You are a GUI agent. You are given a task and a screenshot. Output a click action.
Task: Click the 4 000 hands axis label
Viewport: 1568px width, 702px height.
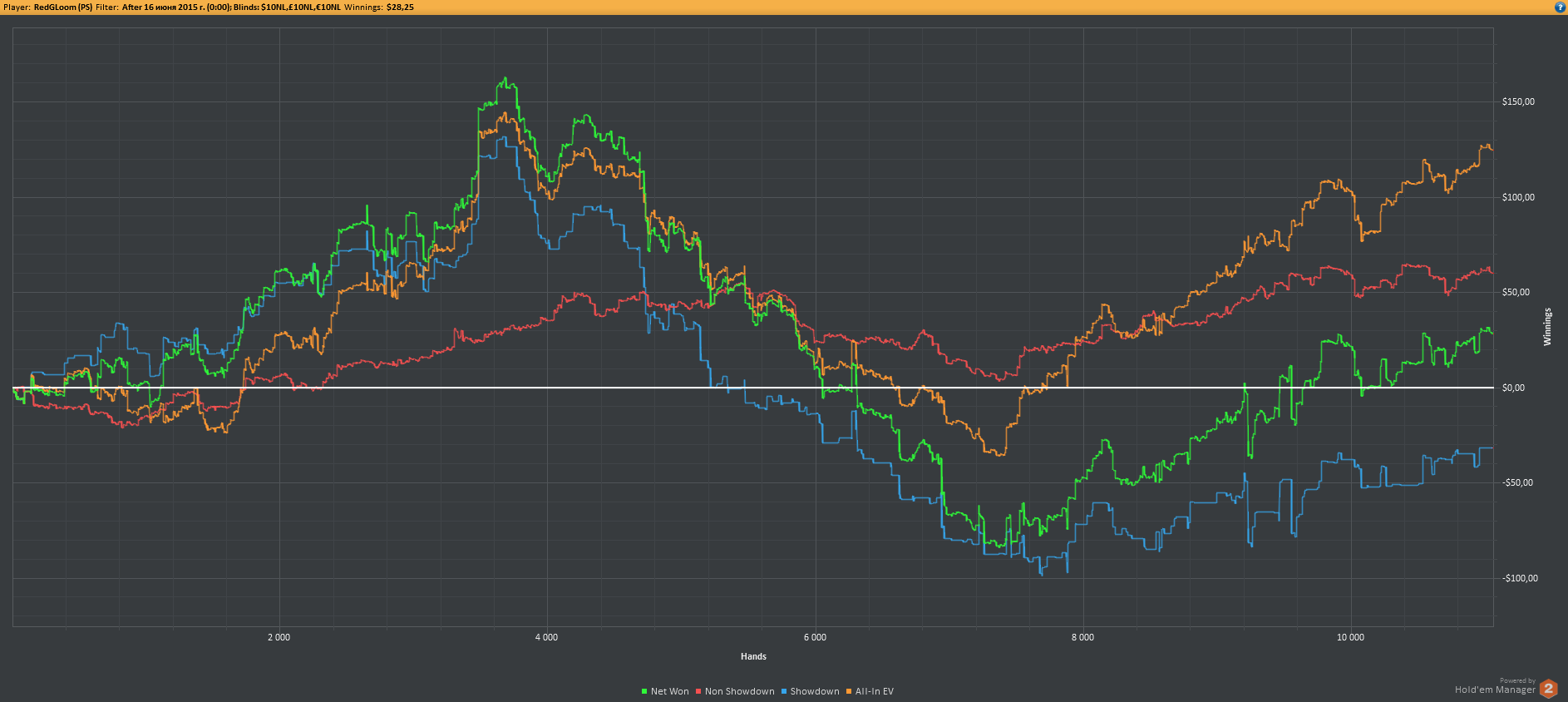(x=546, y=637)
